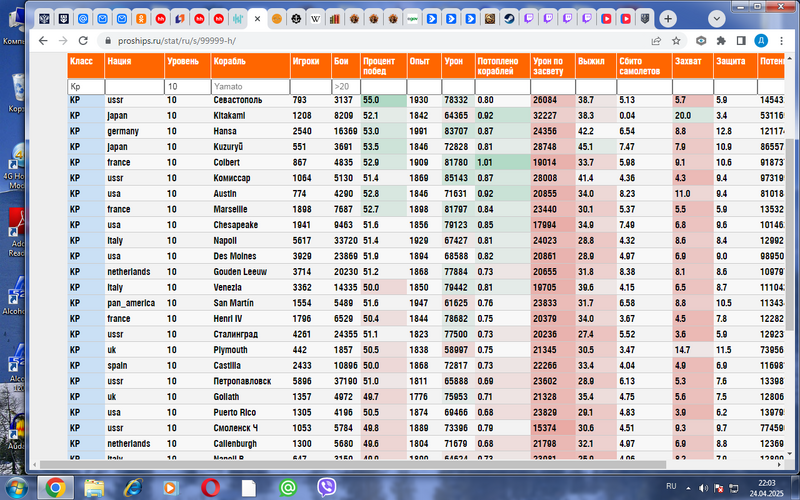
Task: Select the Colbert row ship name
Action: coord(227,162)
